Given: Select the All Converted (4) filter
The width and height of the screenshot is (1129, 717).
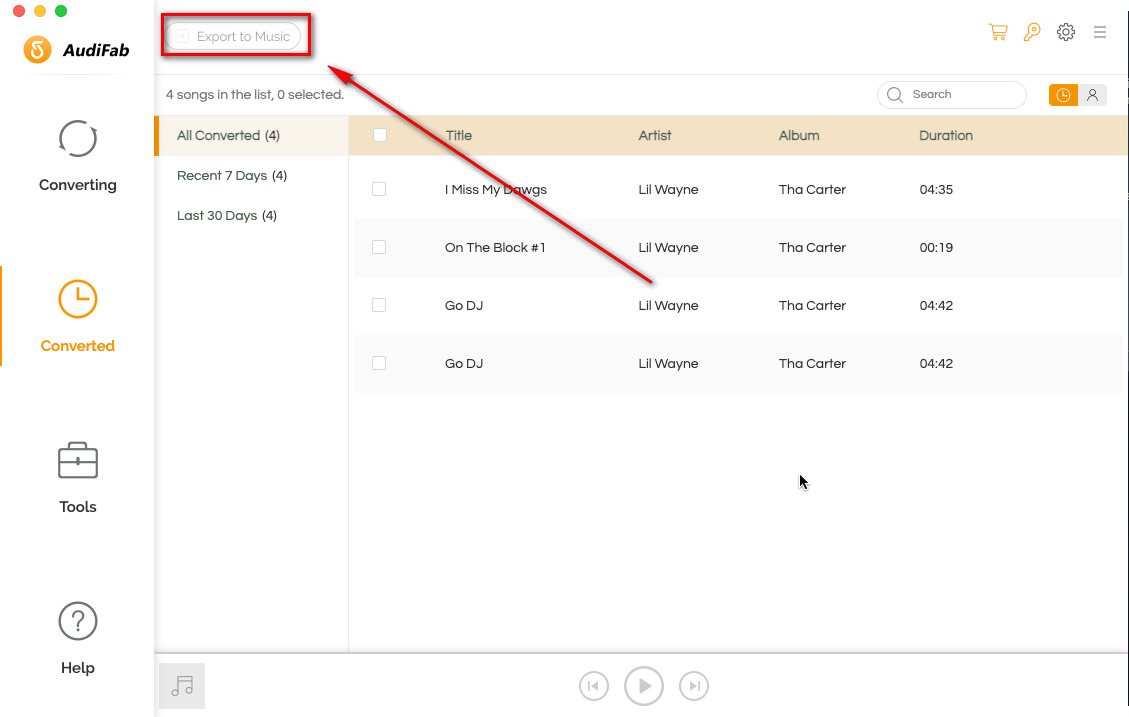Looking at the screenshot, I should (252, 135).
